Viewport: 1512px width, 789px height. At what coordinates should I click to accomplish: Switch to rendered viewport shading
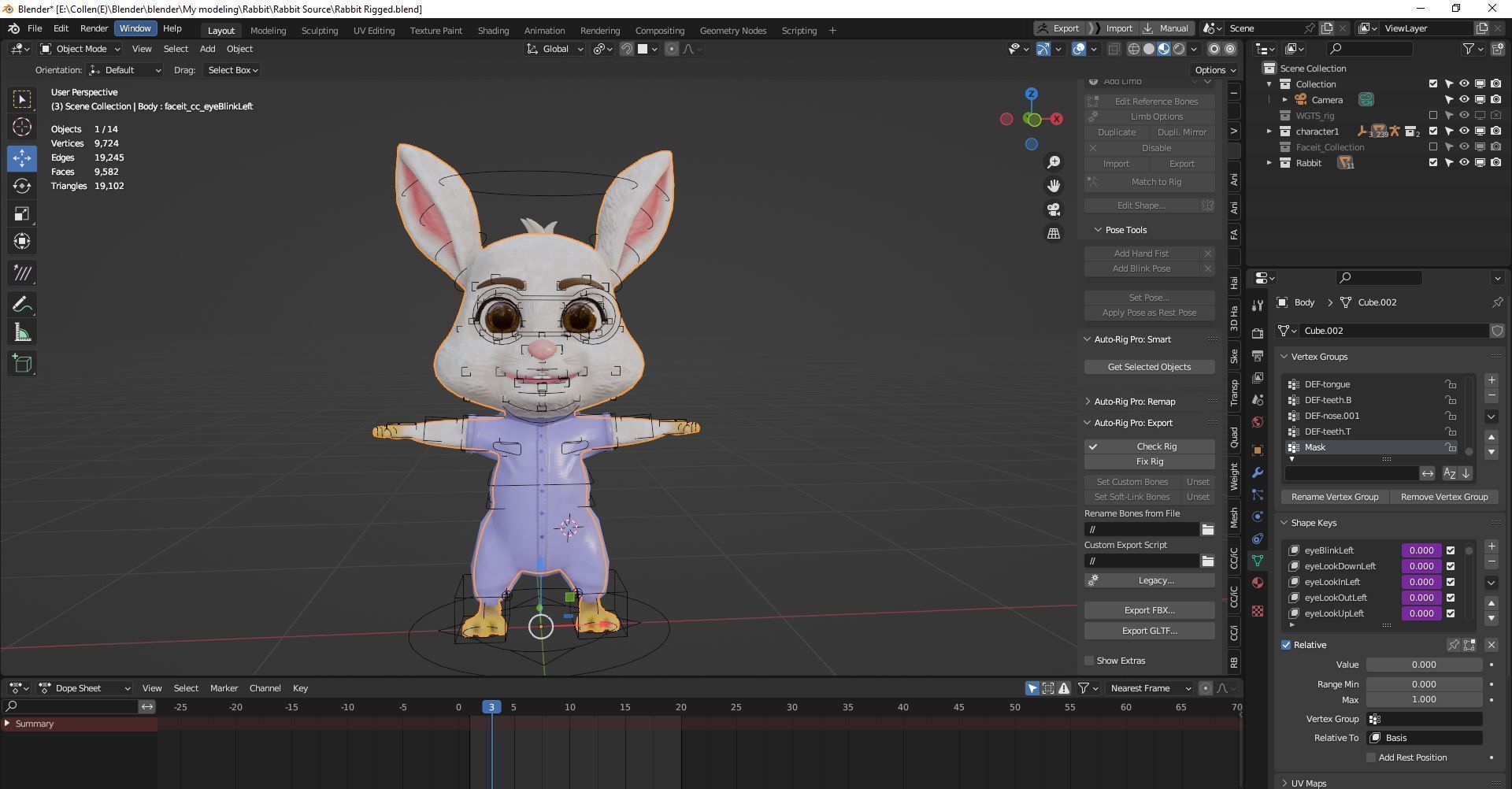(x=1179, y=49)
